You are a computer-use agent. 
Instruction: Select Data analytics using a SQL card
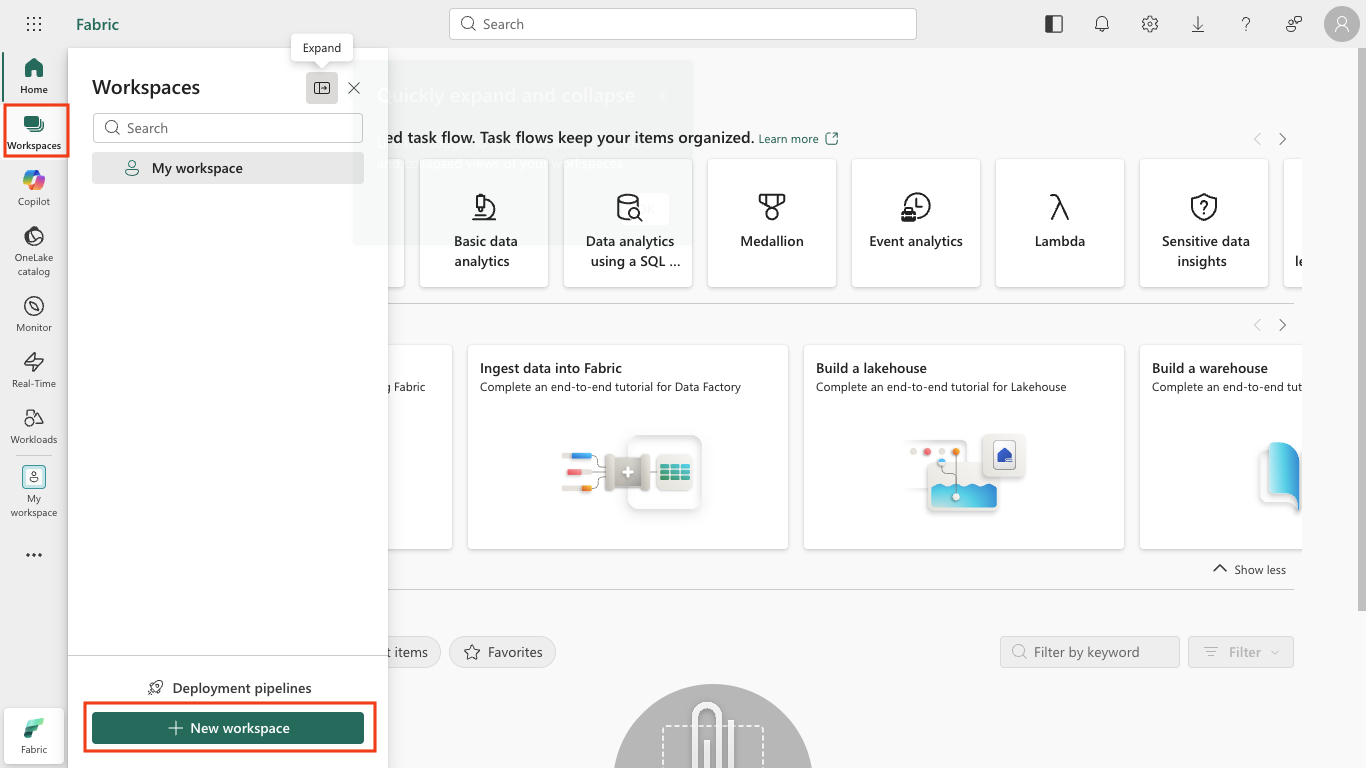(628, 223)
